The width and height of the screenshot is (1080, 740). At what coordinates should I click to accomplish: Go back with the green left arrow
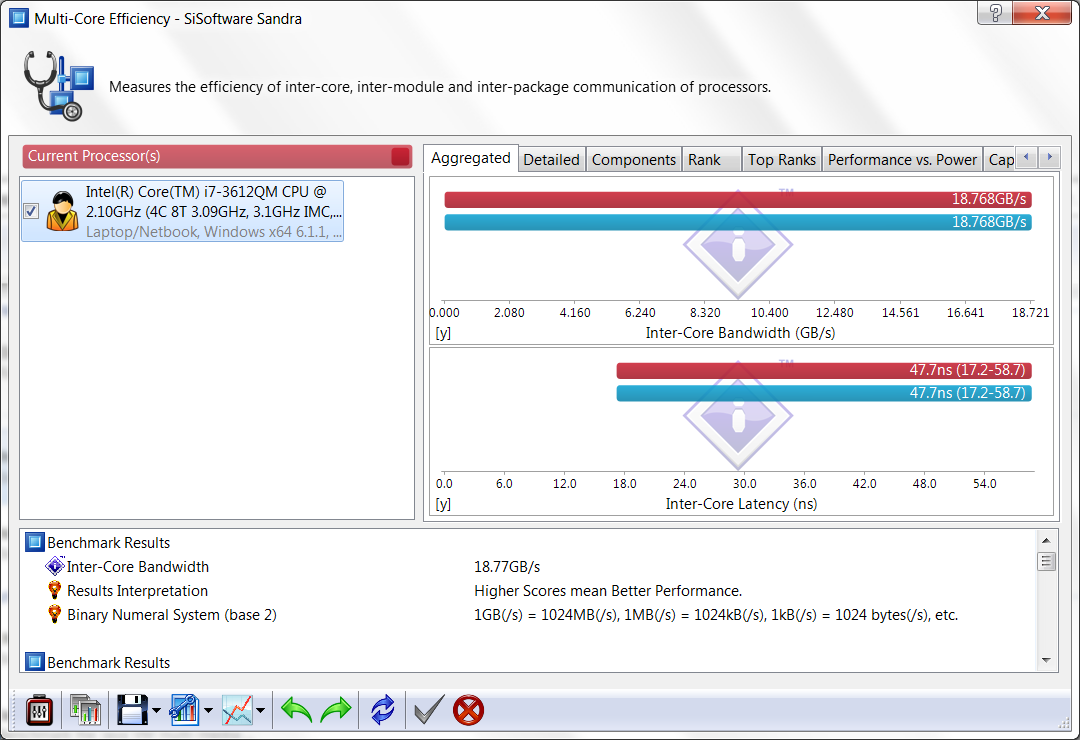pyautogui.click(x=297, y=710)
